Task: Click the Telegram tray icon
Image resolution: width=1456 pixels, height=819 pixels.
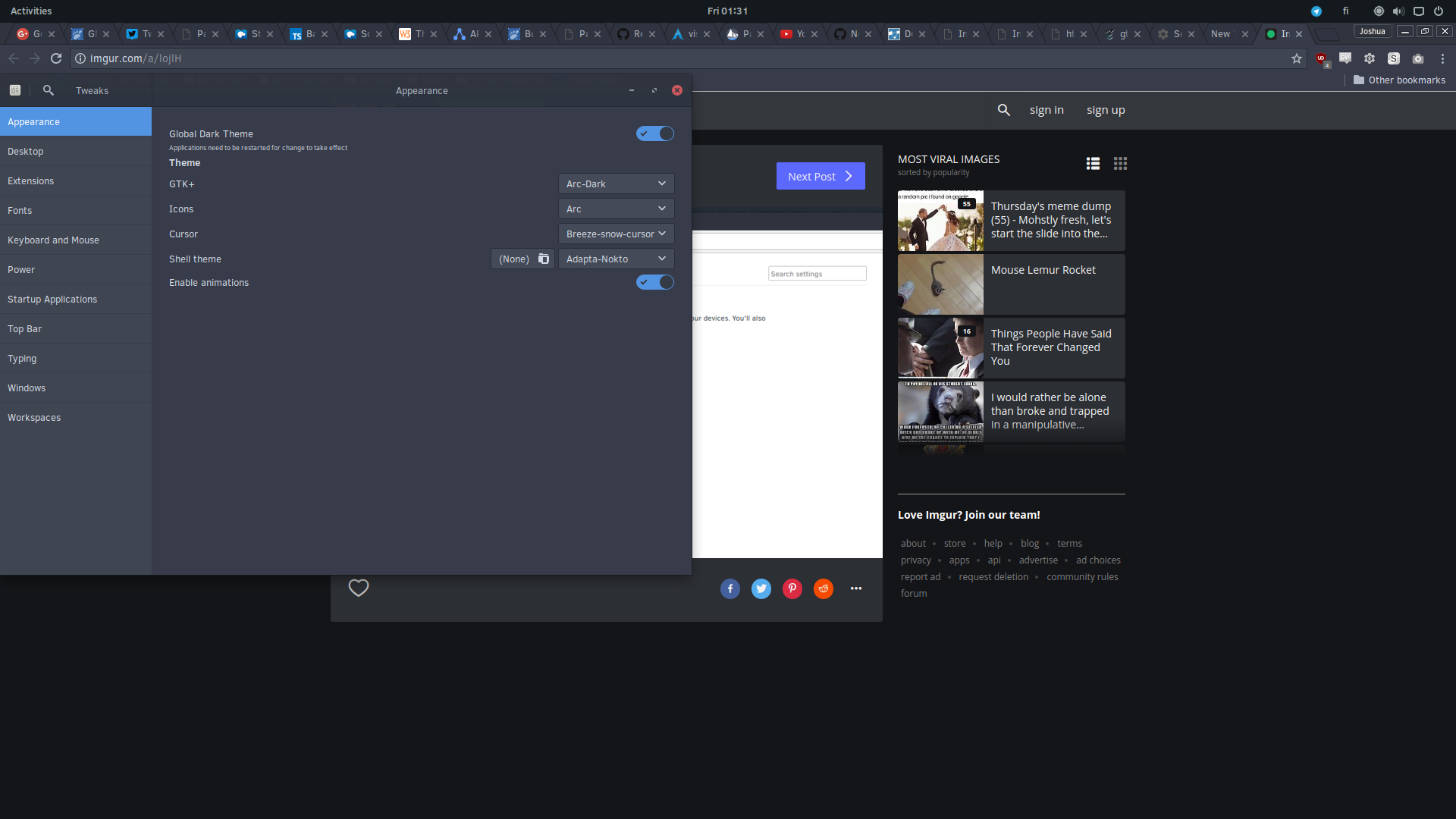Action: point(1316,11)
